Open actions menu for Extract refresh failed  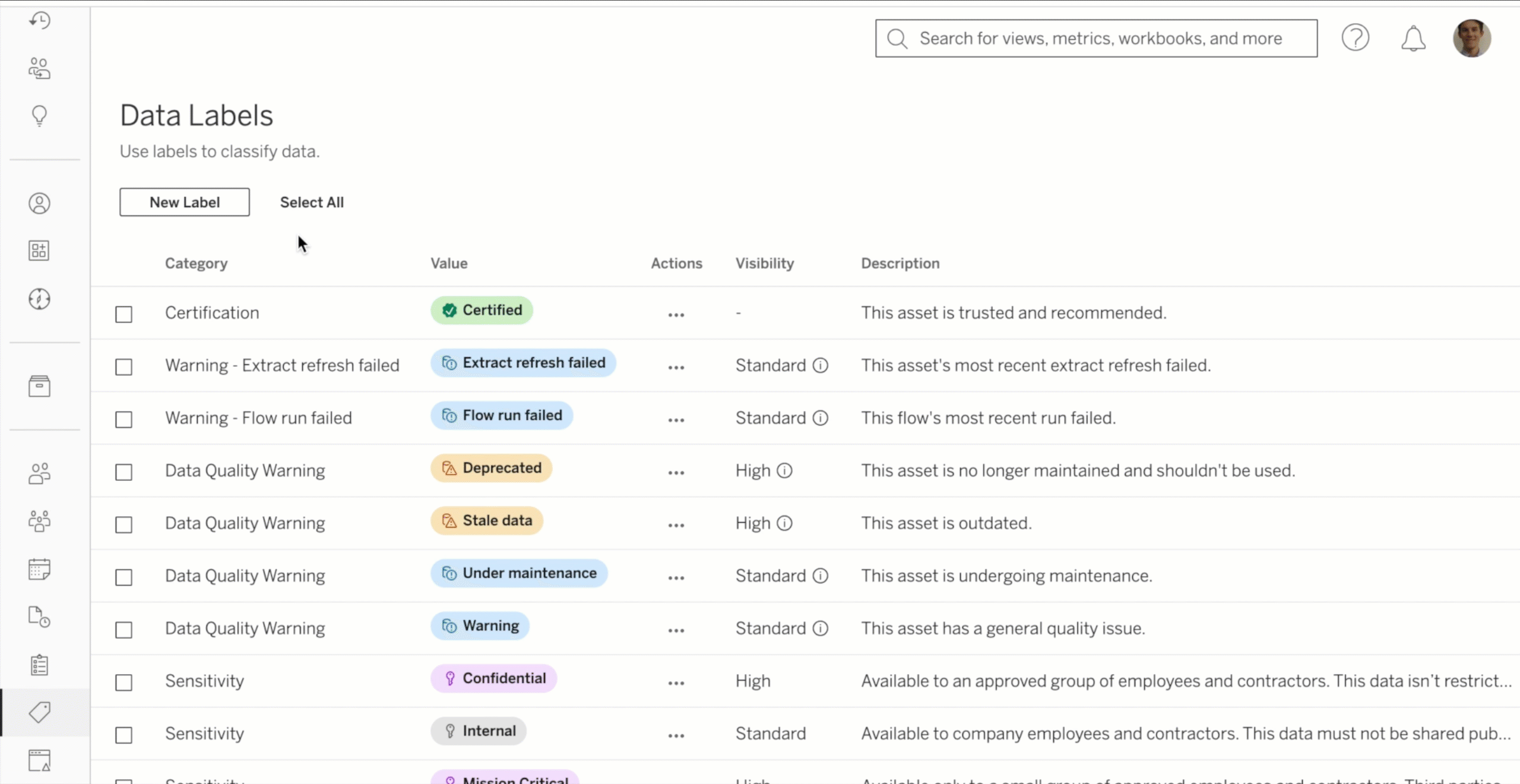[x=676, y=365]
